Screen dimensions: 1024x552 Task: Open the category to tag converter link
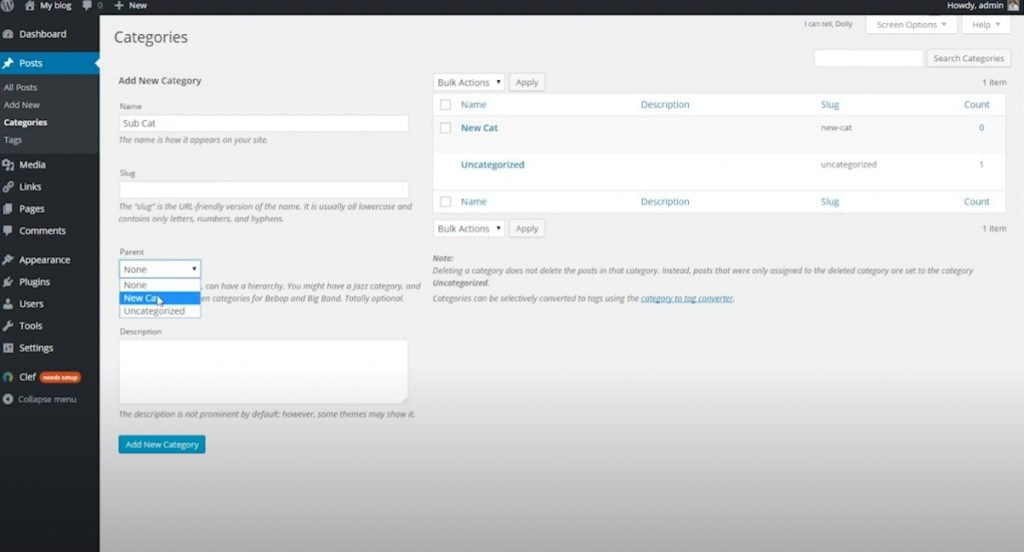687,298
